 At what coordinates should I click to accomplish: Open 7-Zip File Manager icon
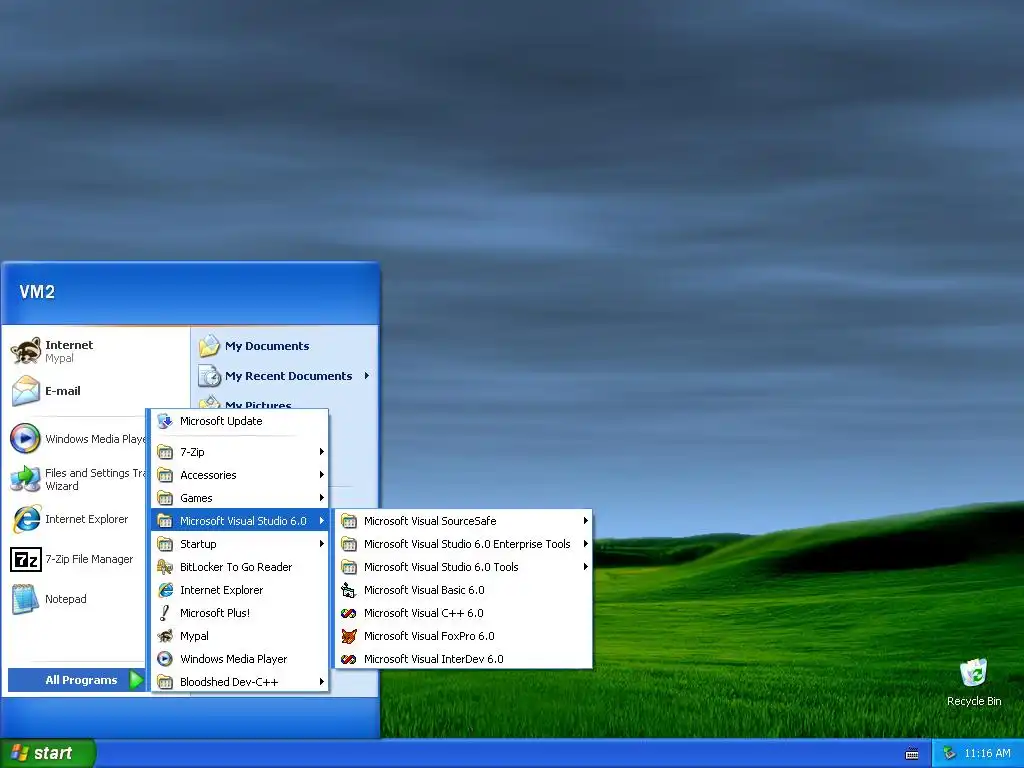click(26, 560)
